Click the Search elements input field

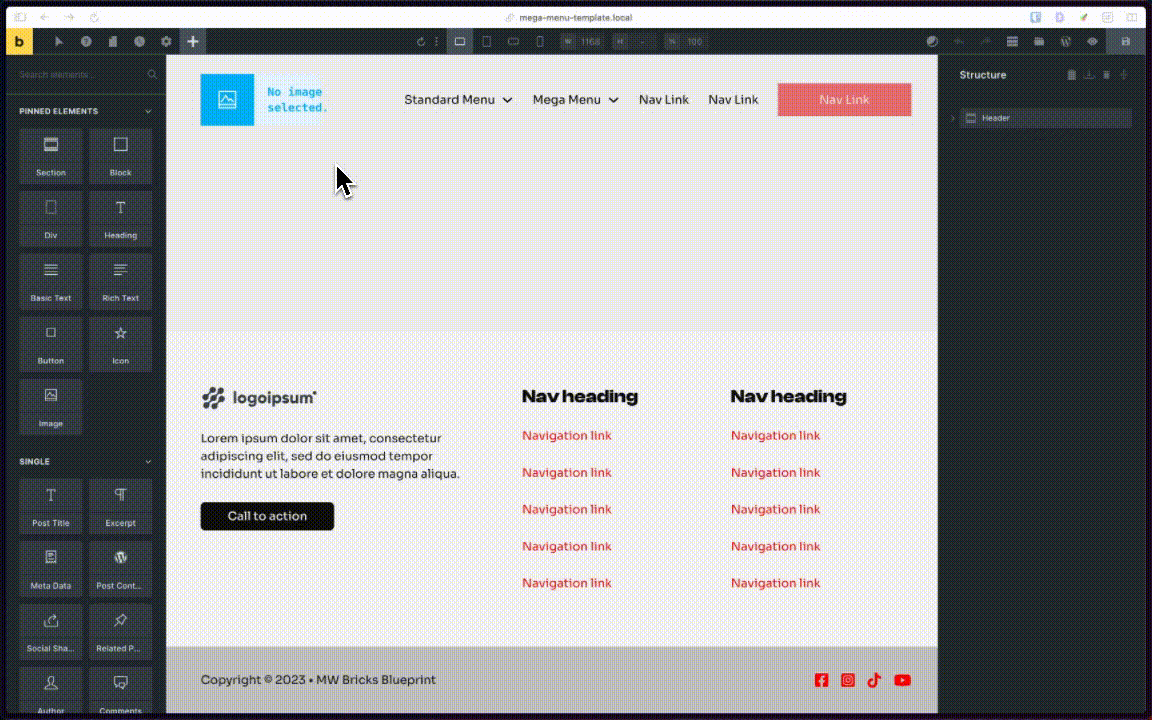click(80, 75)
